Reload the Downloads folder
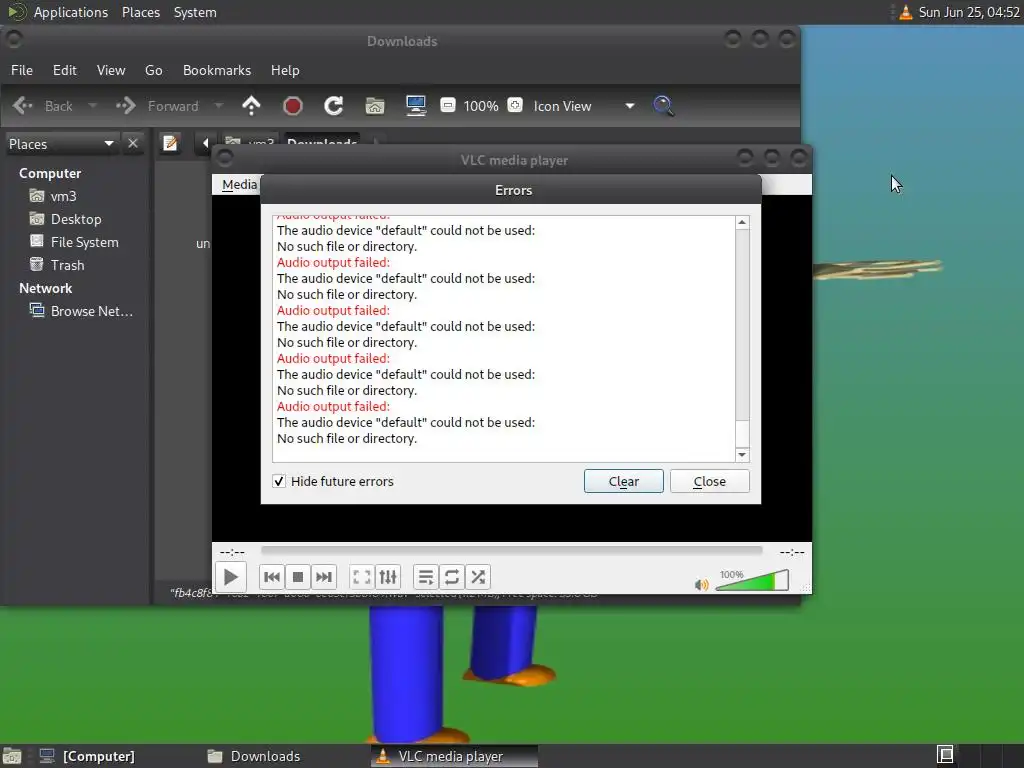Viewport: 1024px width, 768px height. [x=334, y=106]
